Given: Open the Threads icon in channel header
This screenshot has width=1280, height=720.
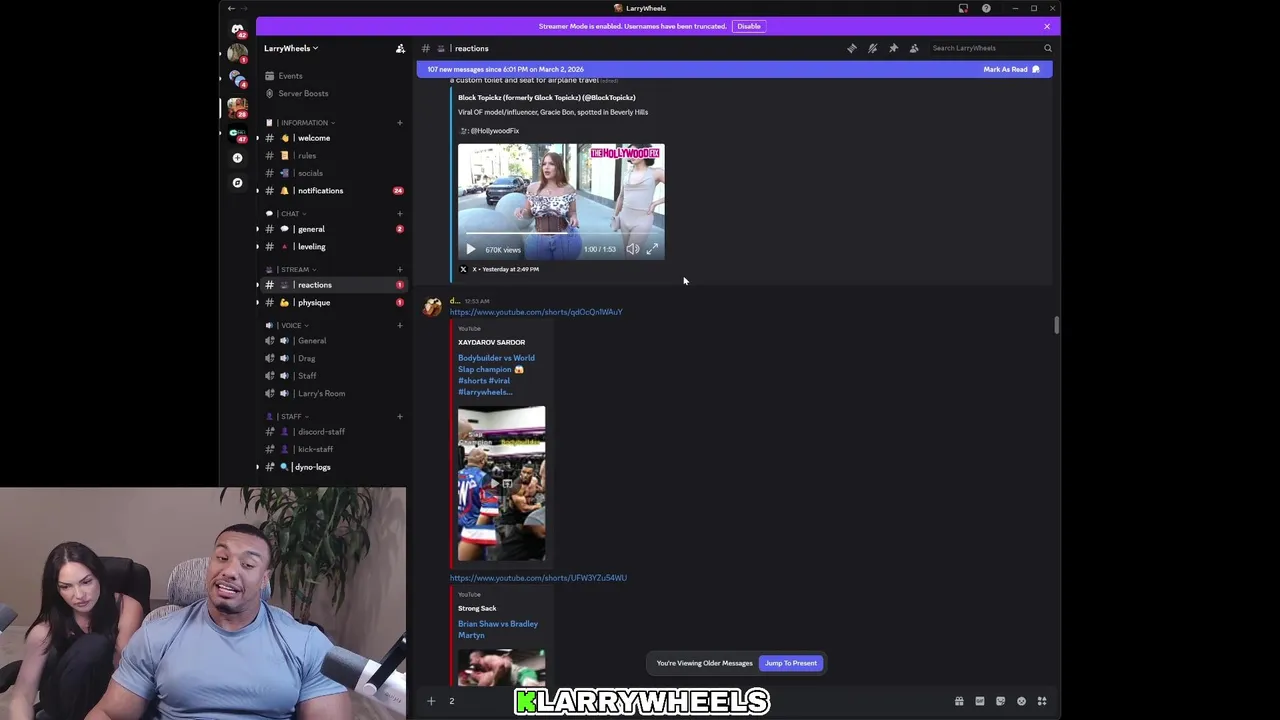Looking at the screenshot, I should 852,48.
